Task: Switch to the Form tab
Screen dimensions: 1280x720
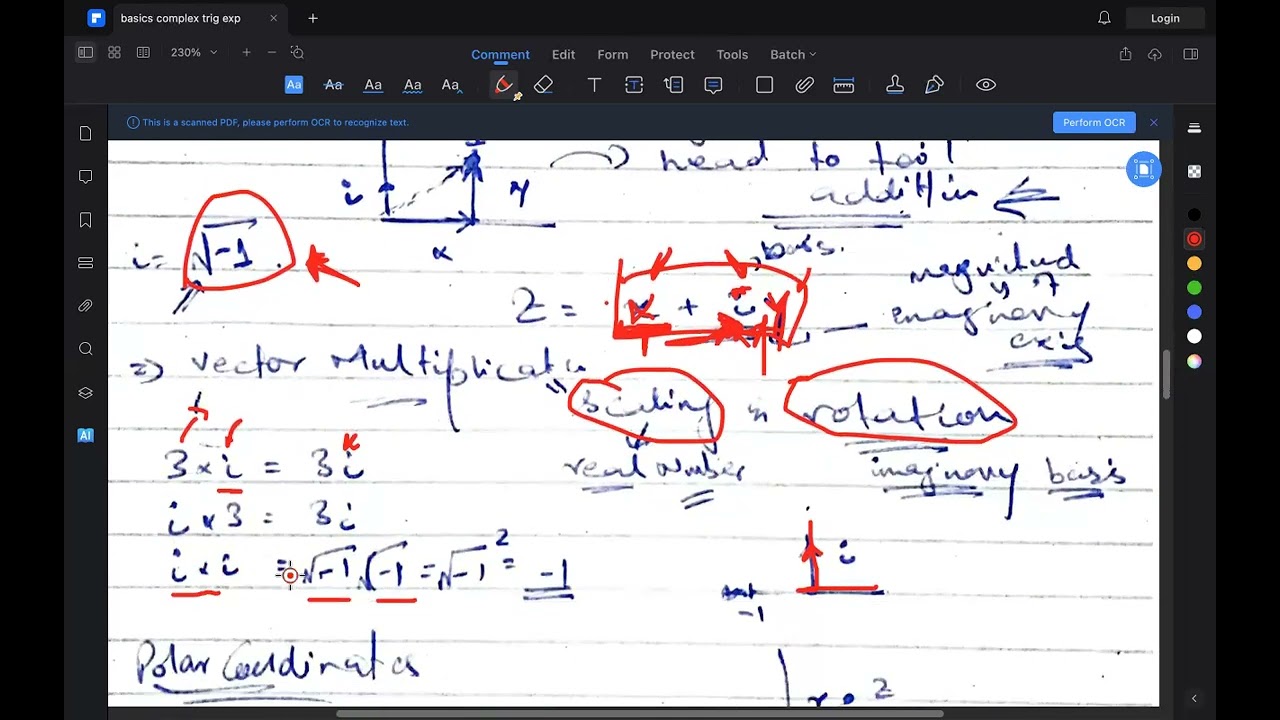Action: (x=613, y=54)
